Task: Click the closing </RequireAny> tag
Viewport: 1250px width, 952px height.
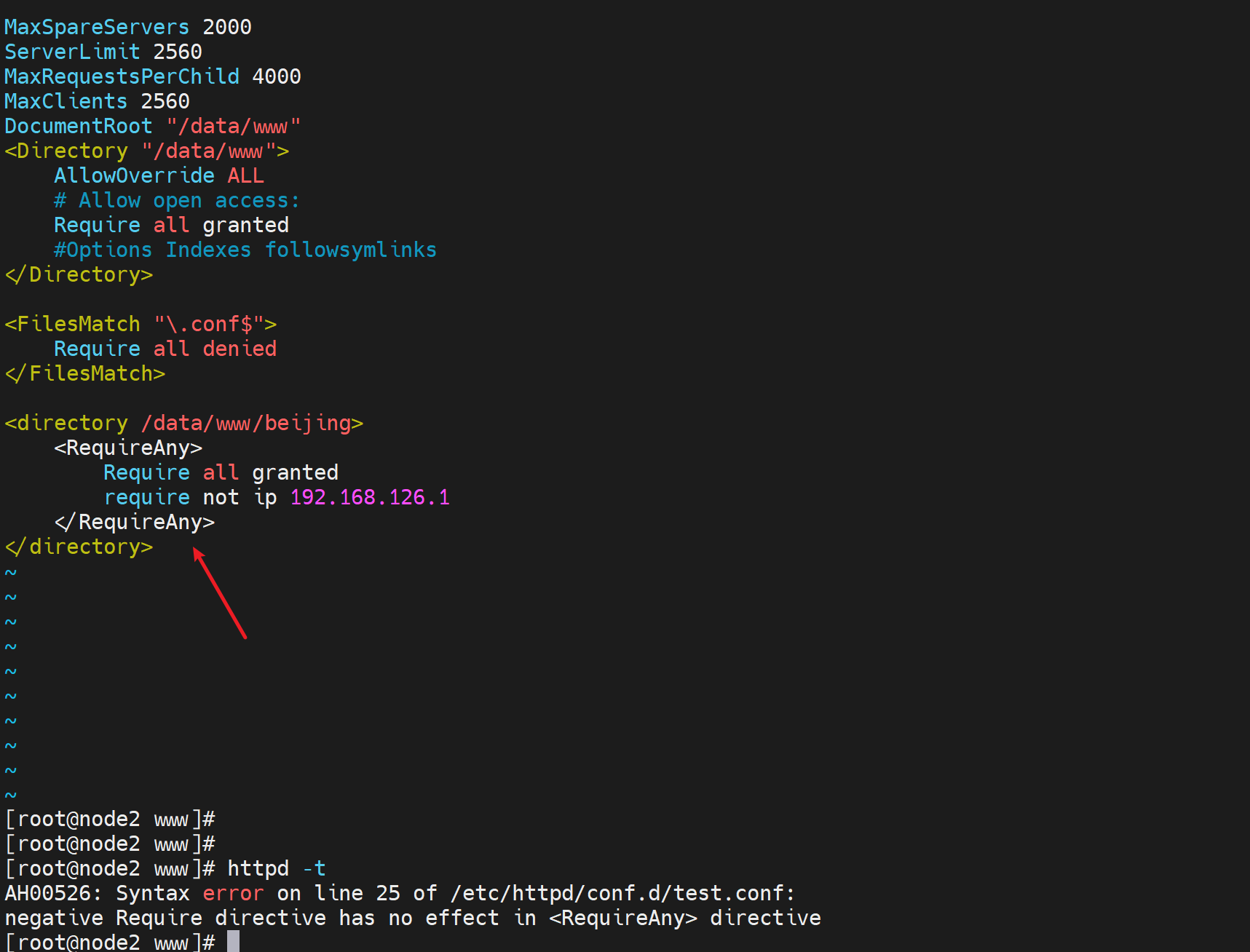Action: click(135, 522)
